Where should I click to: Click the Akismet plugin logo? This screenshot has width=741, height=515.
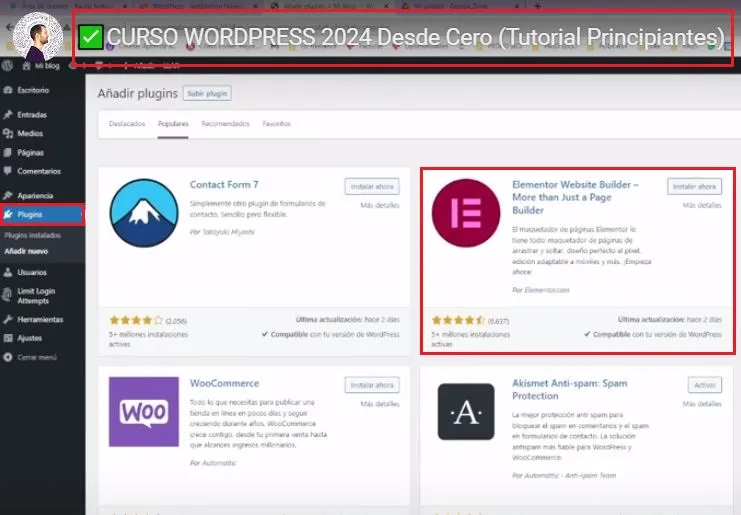click(x=466, y=412)
